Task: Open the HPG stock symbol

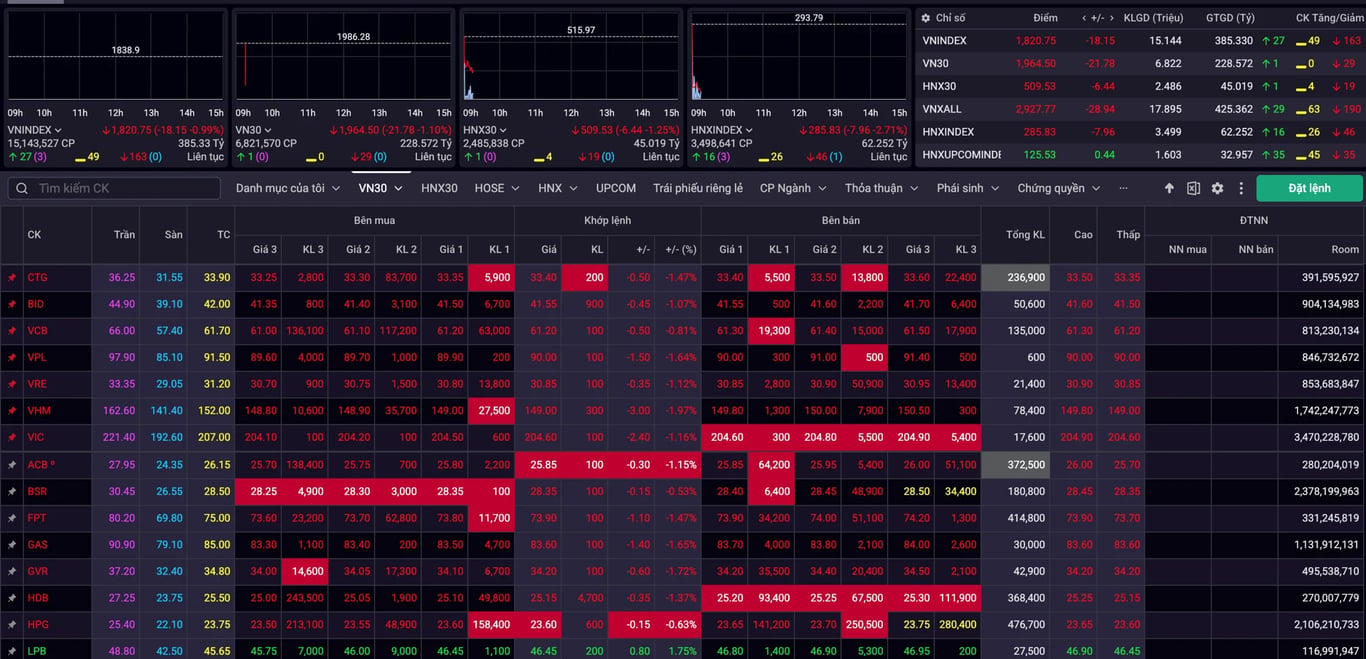Action: (x=38, y=625)
